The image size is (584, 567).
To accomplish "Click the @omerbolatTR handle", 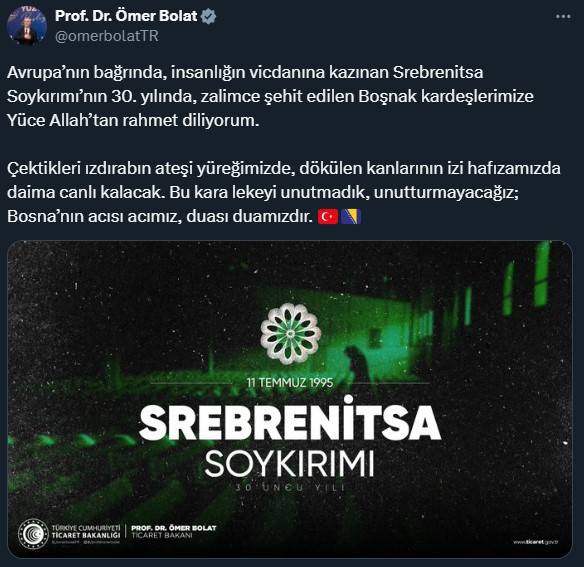I will click(x=107, y=36).
